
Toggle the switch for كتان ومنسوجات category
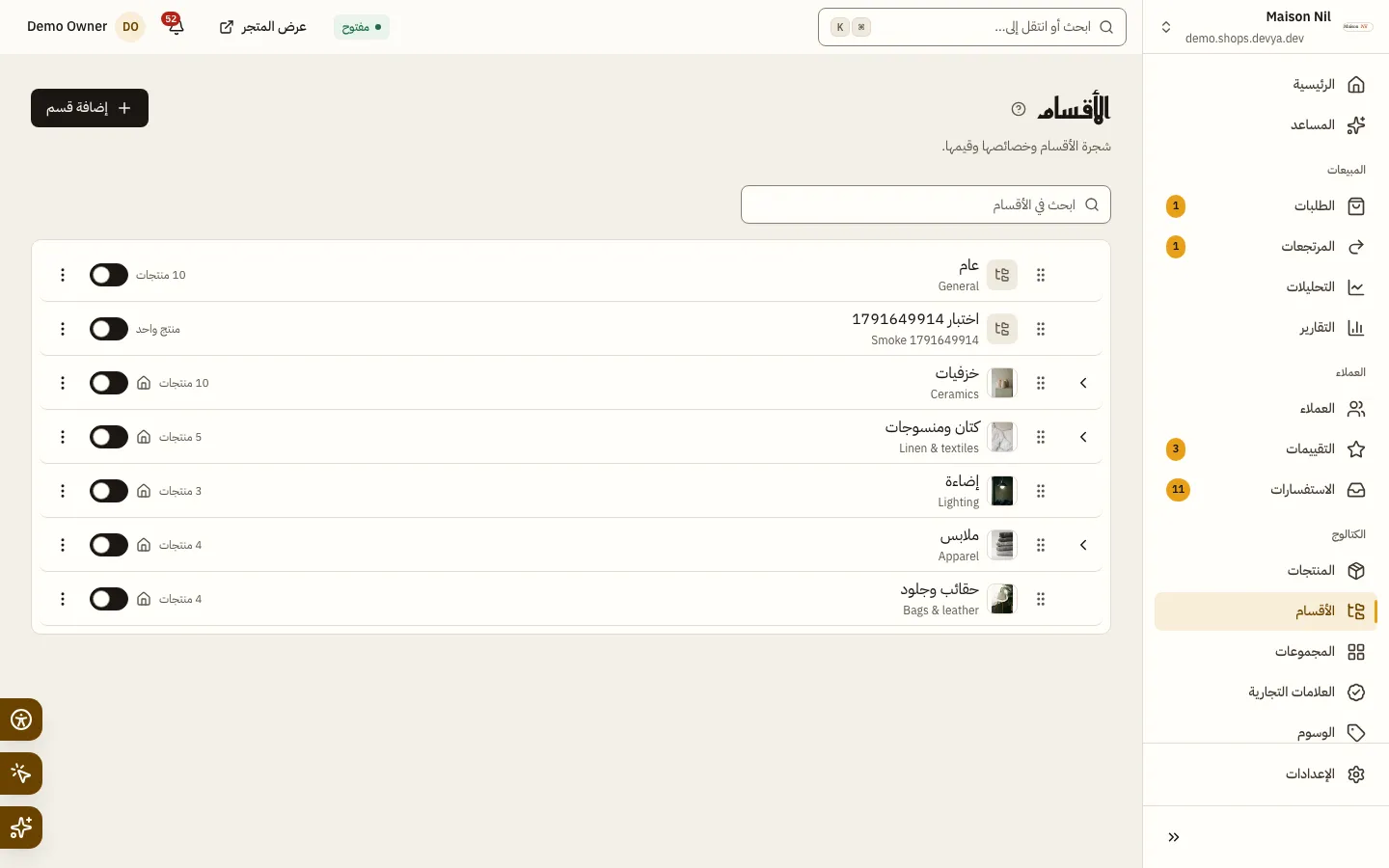coord(109,437)
